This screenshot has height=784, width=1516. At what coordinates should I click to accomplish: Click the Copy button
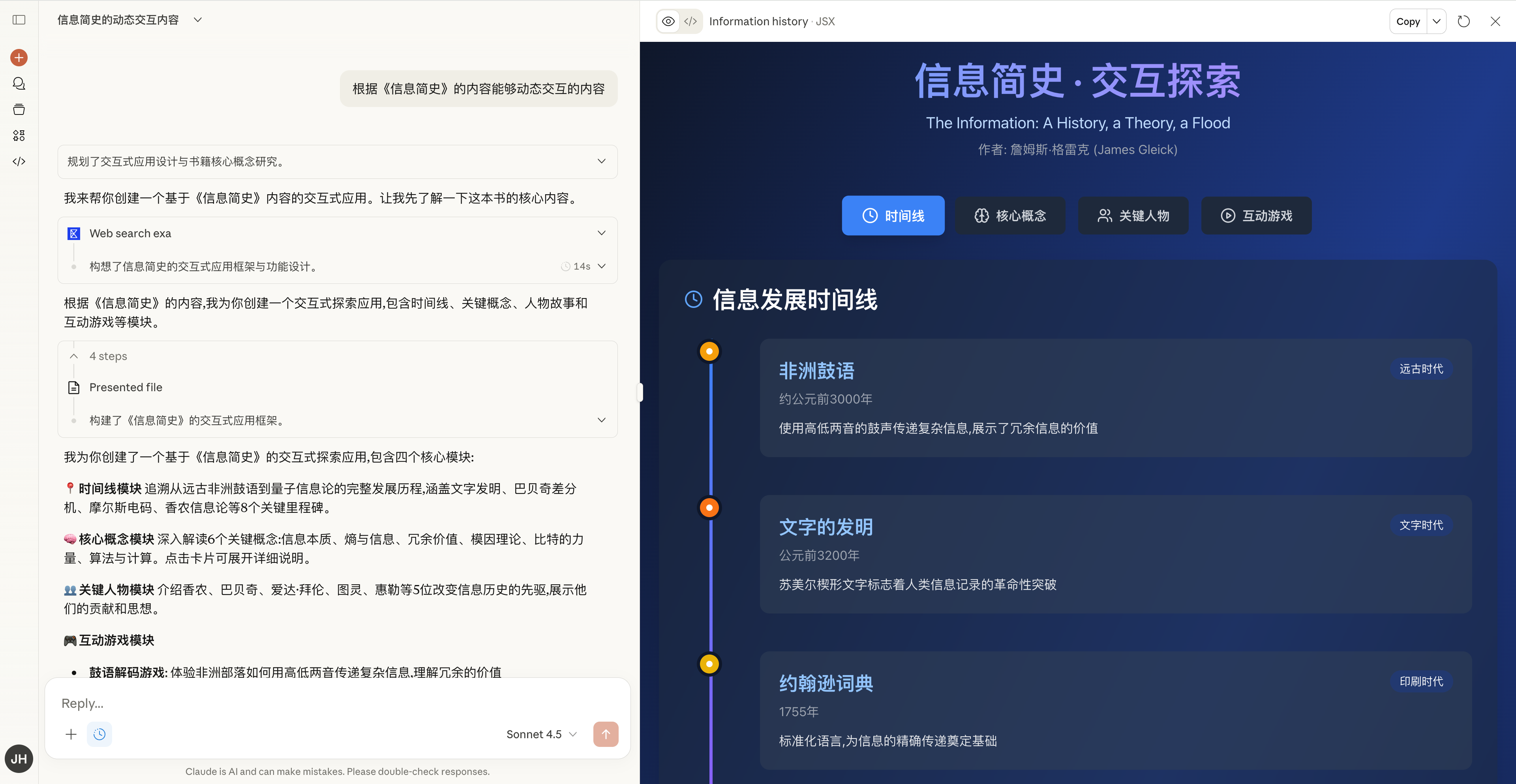click(1408, 22)
